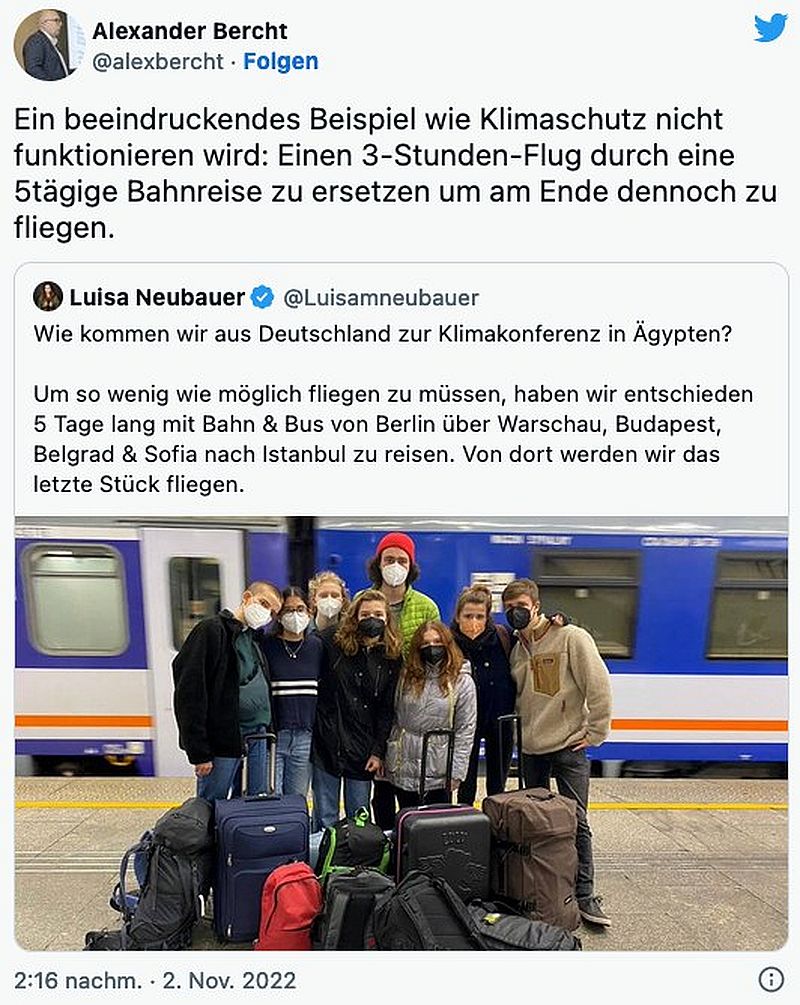800x1005 pixels.
Task: Click the red backpack in the photo
Action: pyautogui.click(x=288, y=905)
